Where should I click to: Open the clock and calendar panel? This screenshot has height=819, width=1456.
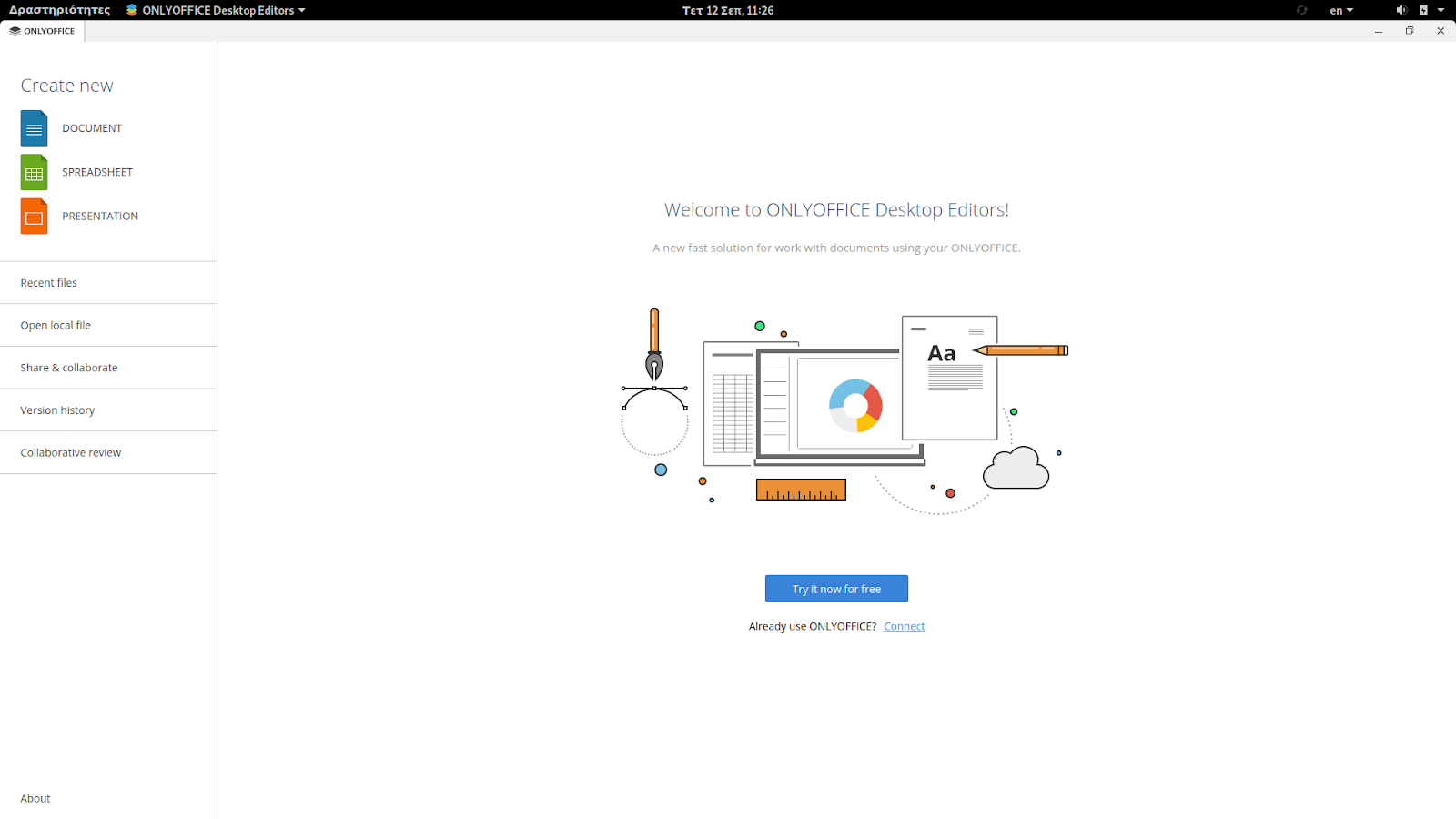point(728,10)
